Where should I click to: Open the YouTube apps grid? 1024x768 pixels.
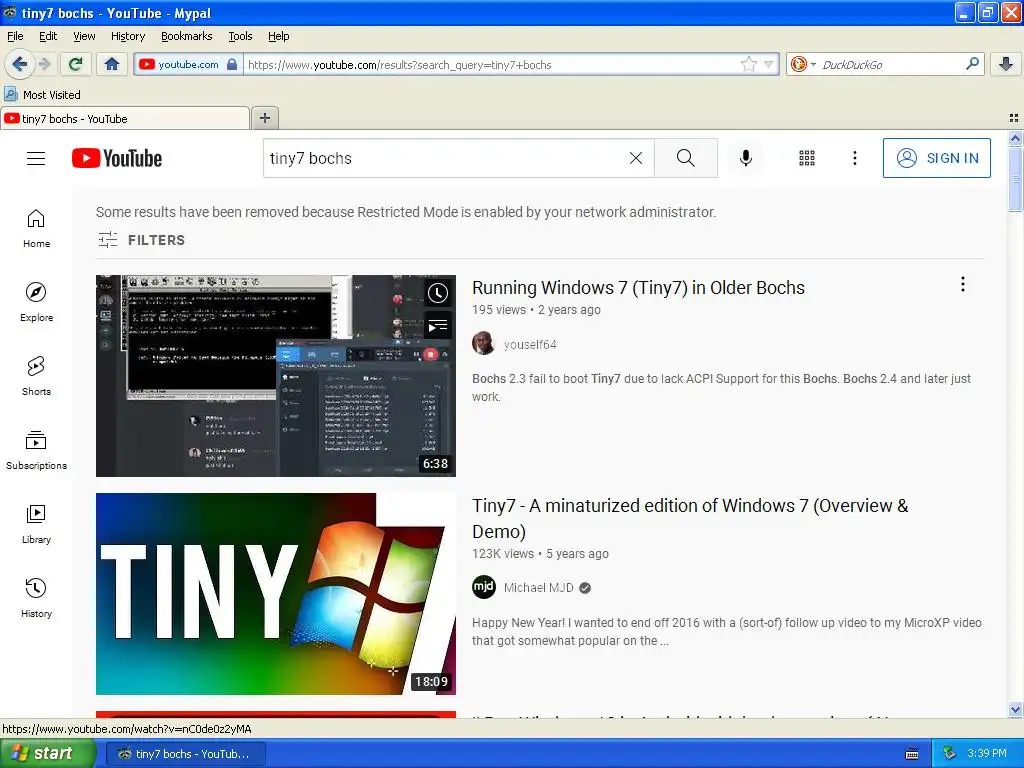807,158
